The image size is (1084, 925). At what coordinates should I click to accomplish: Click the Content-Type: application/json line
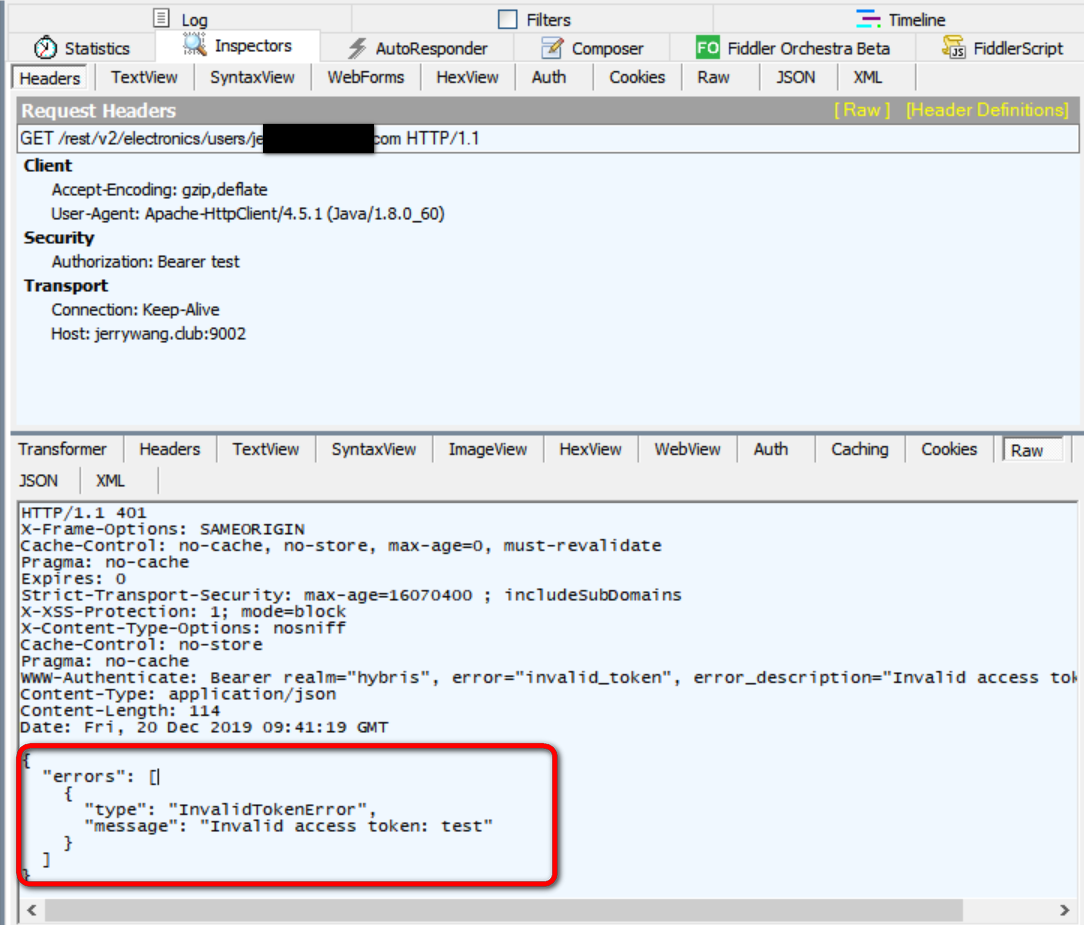click(178, 695)
